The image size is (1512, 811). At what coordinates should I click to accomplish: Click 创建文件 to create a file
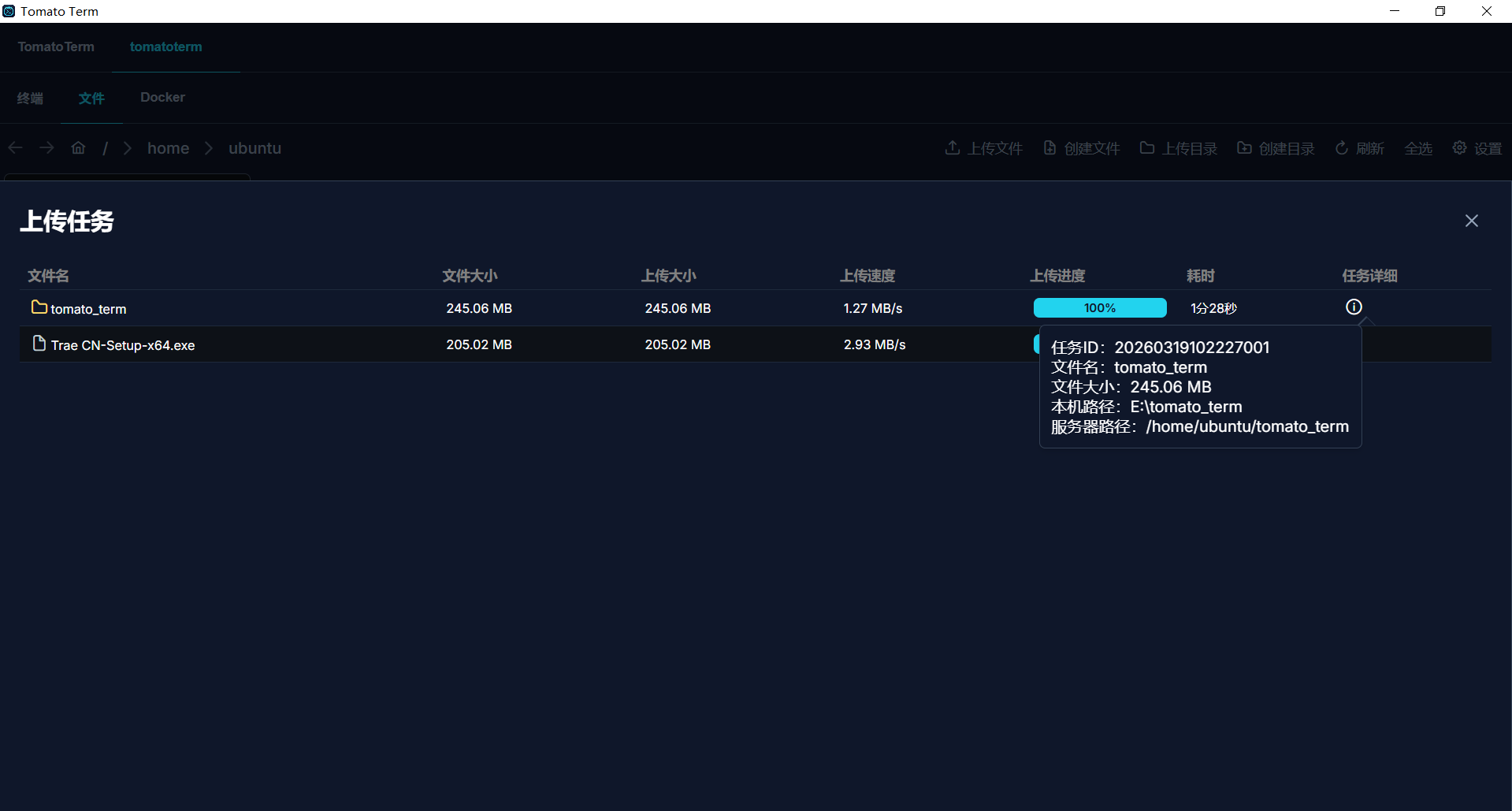(x=1081, y=148)
